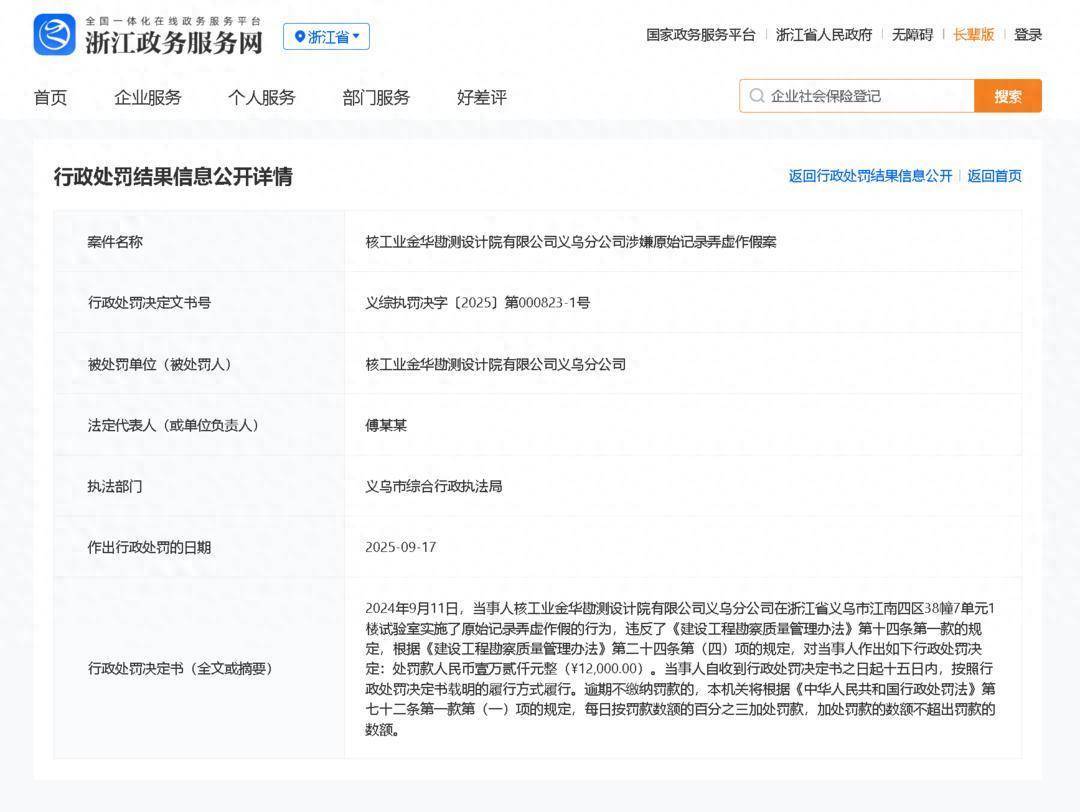Screen dimensions: 1080x812
Task: Select the penalty decision paragraph starting 2024年9月11日
Action: 681,668
